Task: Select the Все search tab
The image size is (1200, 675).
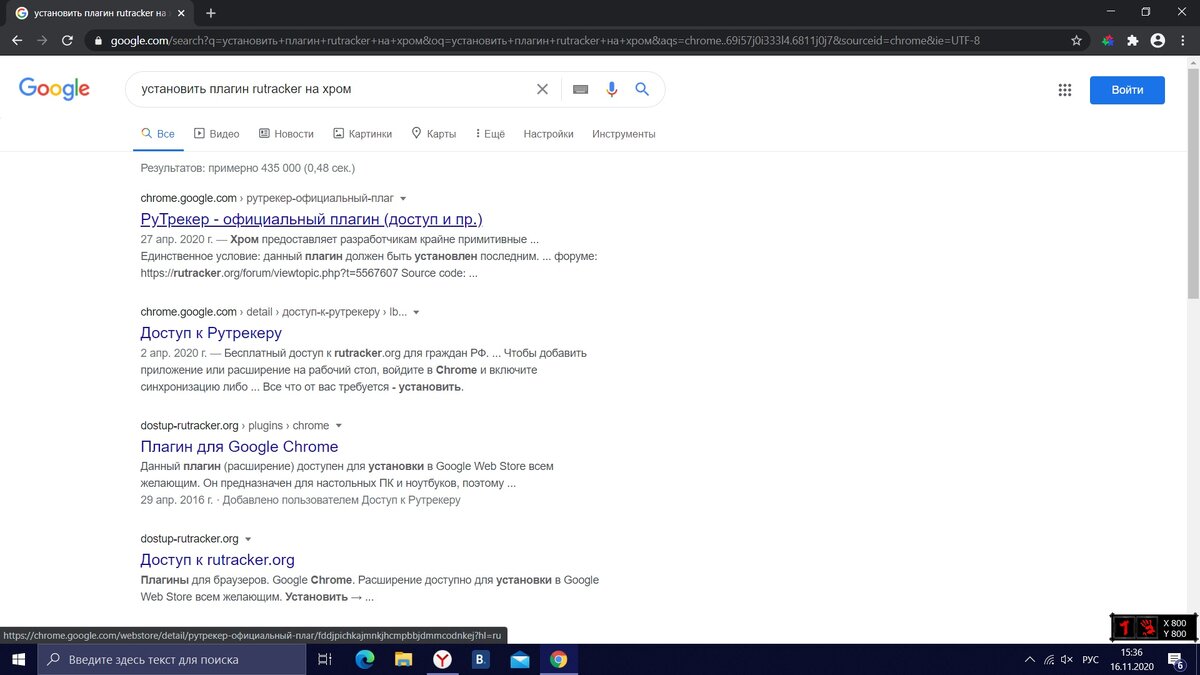Action: [x=158, y=134]
